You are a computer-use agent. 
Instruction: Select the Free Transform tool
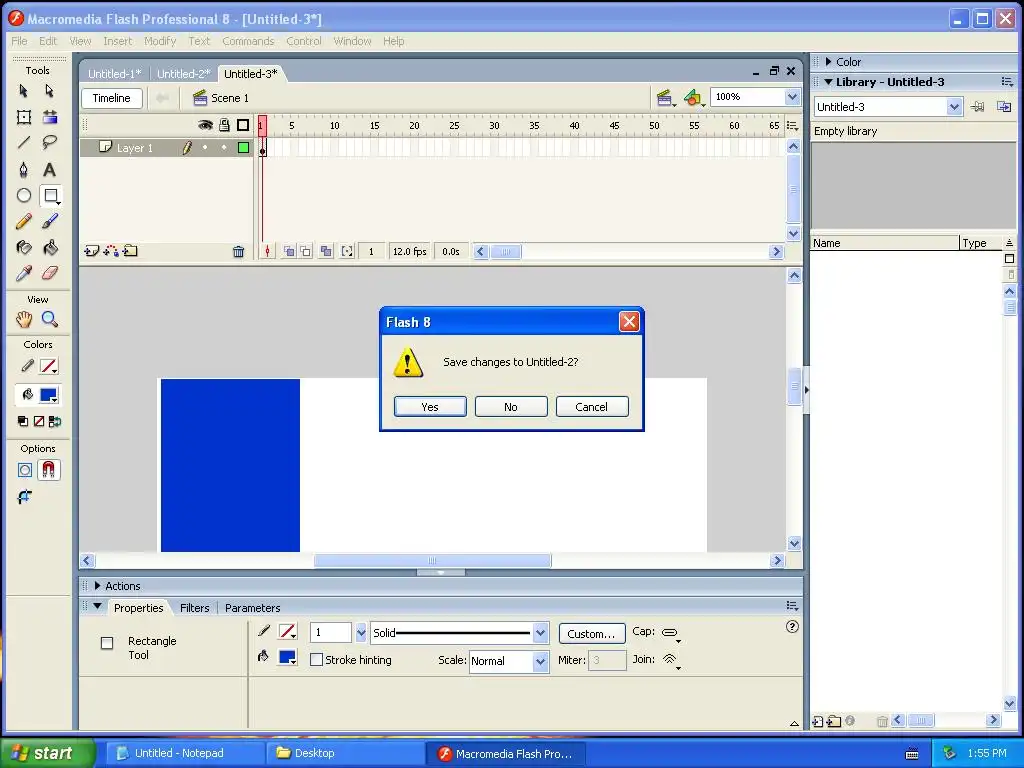pyautogui.click(x=24, y=117)
